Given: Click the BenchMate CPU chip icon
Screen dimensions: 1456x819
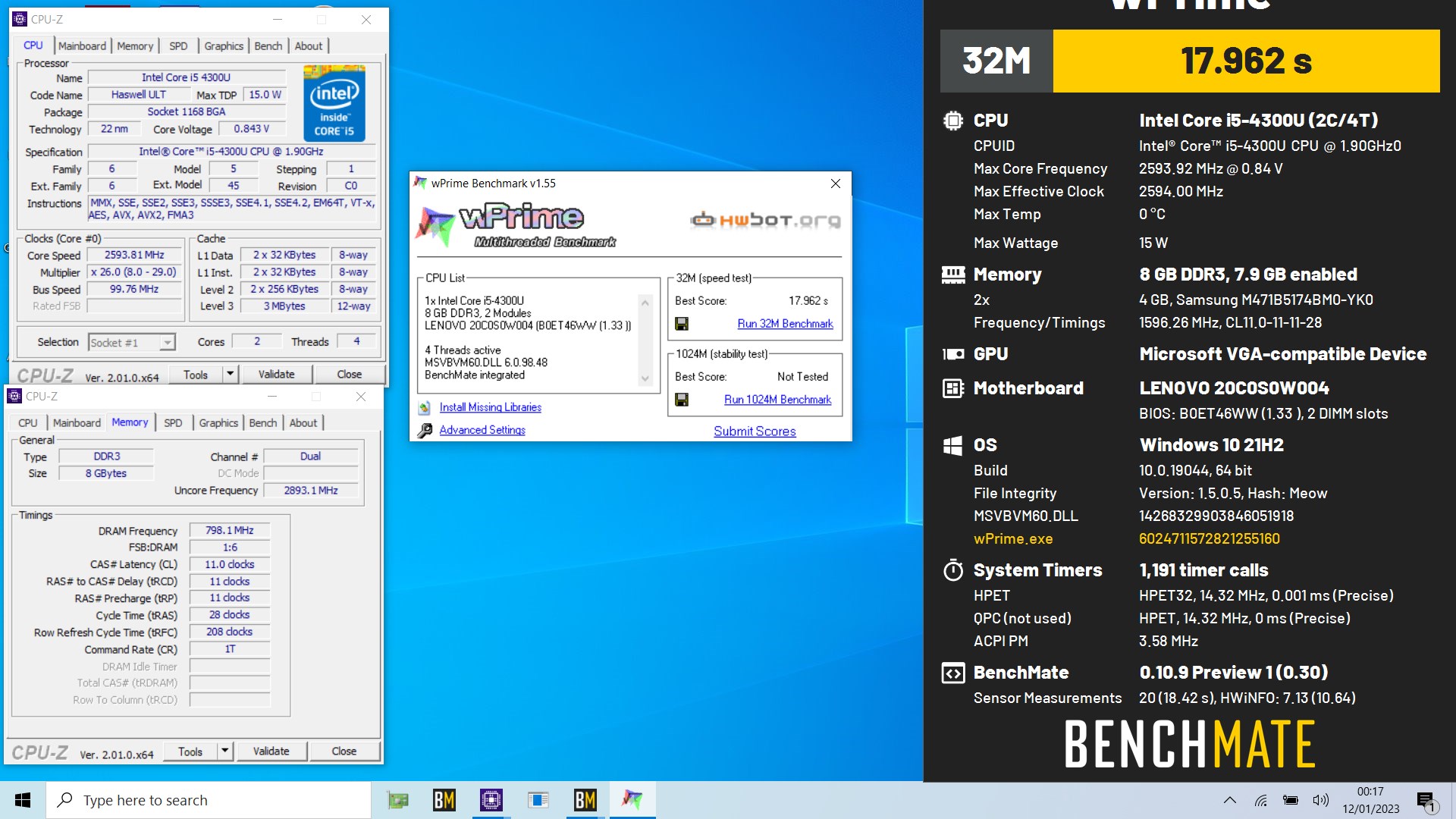Looking at the screenshot, I should pos(953,121).
